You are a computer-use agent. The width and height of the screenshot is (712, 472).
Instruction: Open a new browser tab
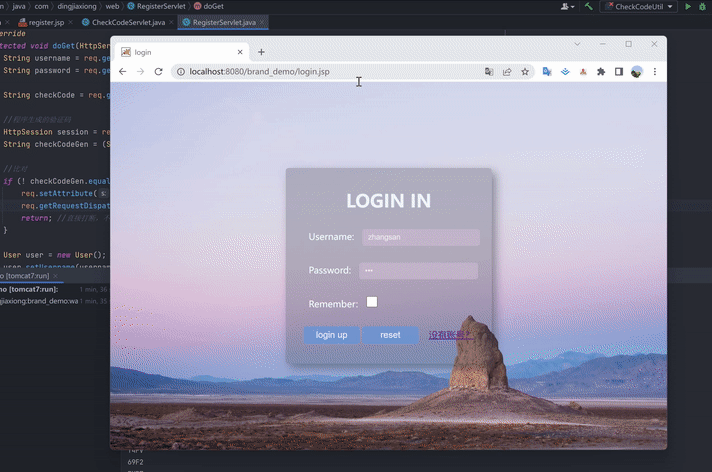[x=261, y=52]
